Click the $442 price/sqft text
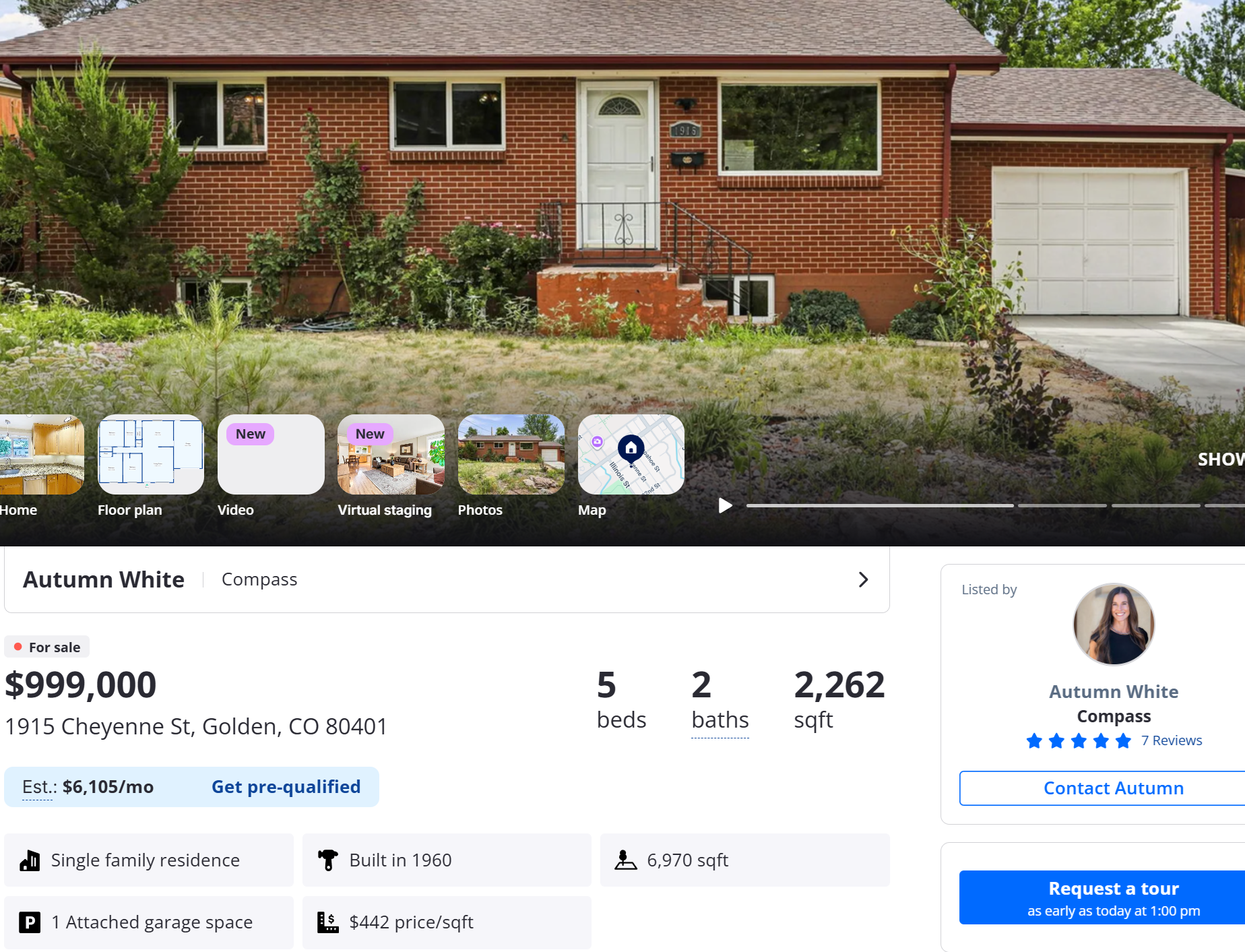The height and width of the screenshot is (952, 1245). coord(412,922)
